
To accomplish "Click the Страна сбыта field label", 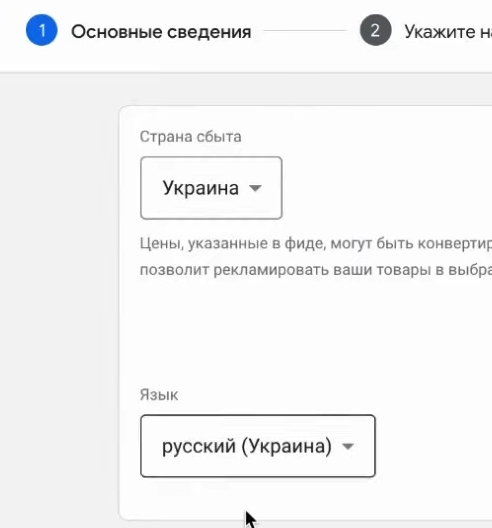I will pos(191,137).
